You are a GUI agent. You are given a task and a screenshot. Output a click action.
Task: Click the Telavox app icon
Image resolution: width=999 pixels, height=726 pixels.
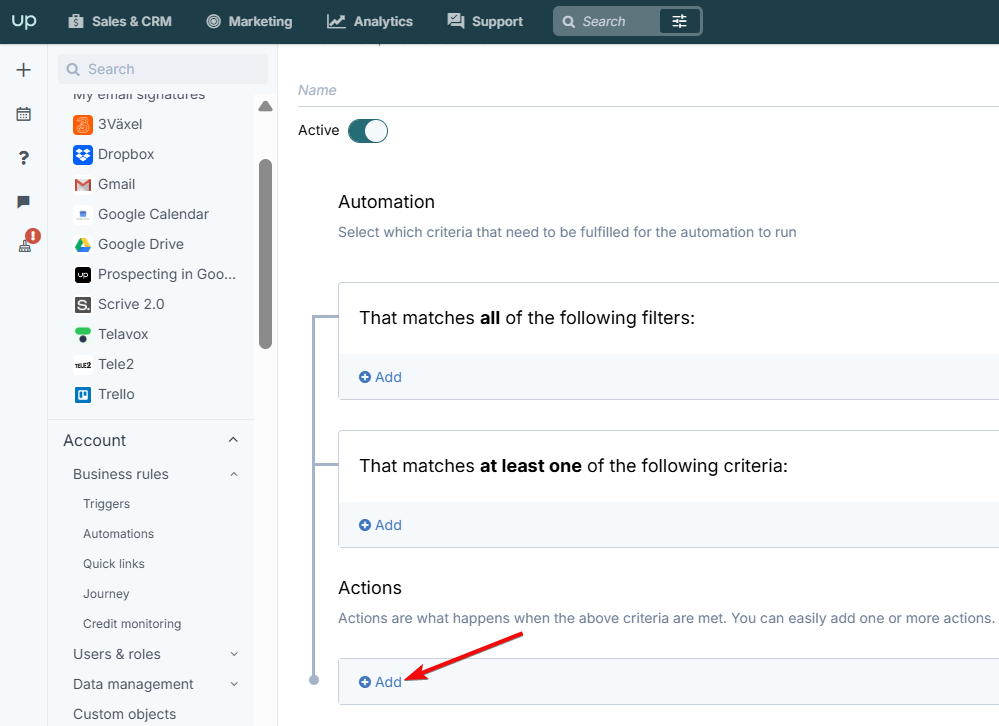pos(83,334)
